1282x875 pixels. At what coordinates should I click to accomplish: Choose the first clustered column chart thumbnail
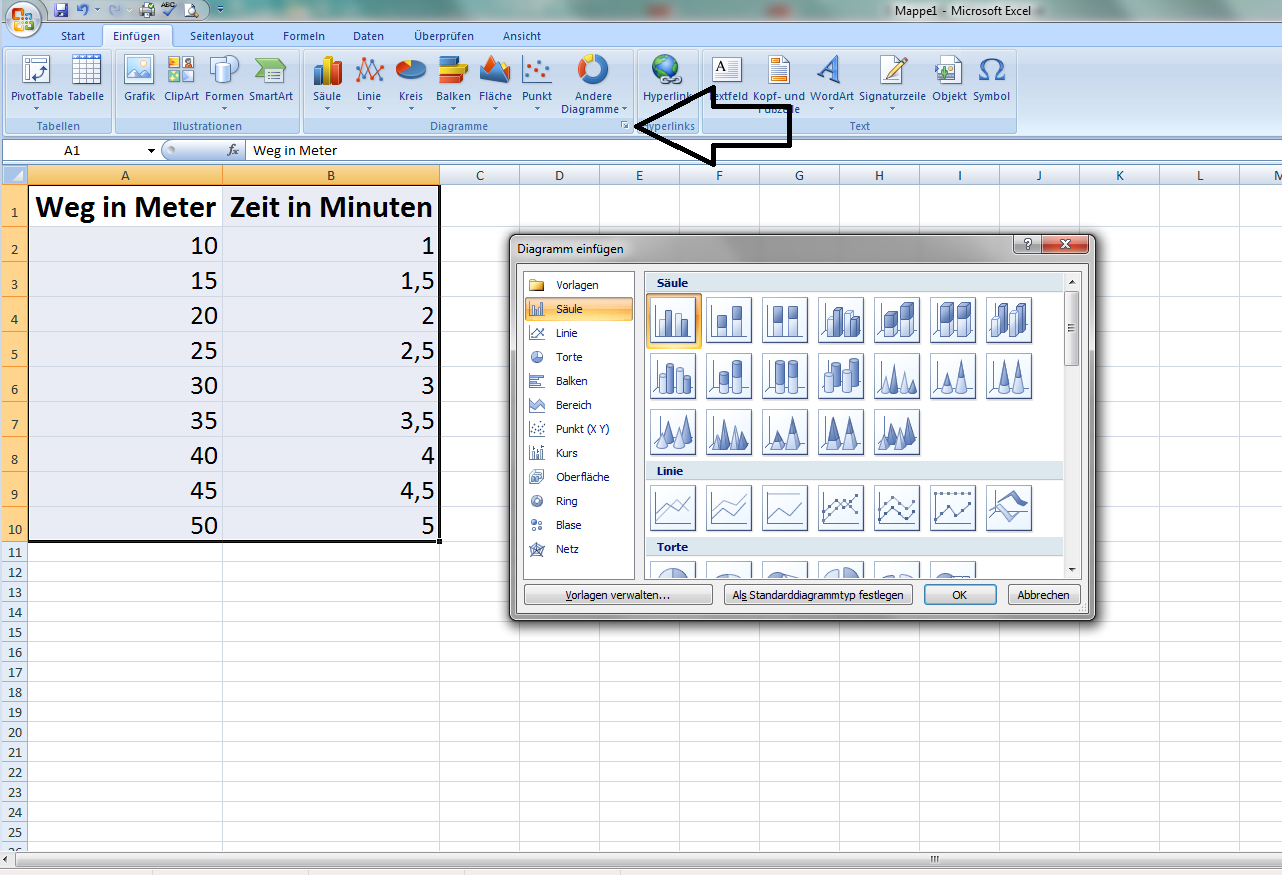pyautogui.click(x=674, y=320)
